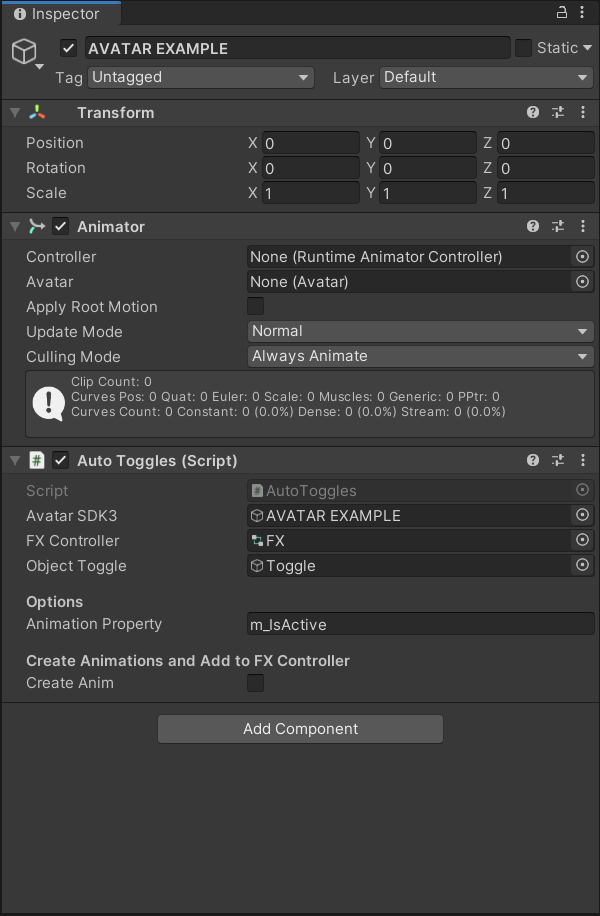Toggle the Static checkbox

(523, 48)
